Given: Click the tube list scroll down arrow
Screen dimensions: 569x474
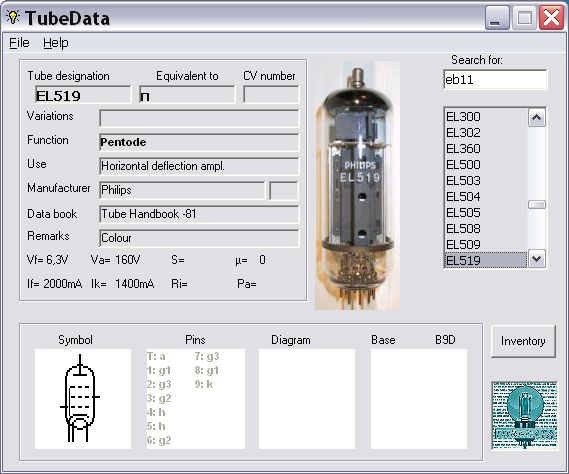Looking at the screenshot, I should click(x=537, y=259).
